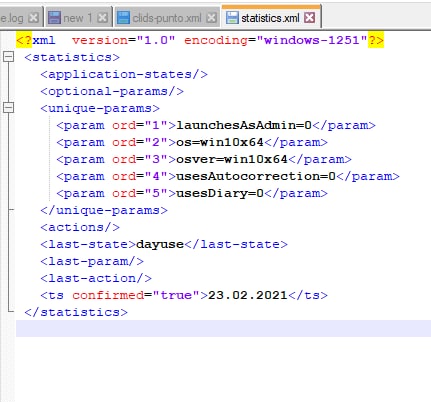The image size is (431, 402).
Task: Collapse the unique-params fold marker
Action: [9, 108]
